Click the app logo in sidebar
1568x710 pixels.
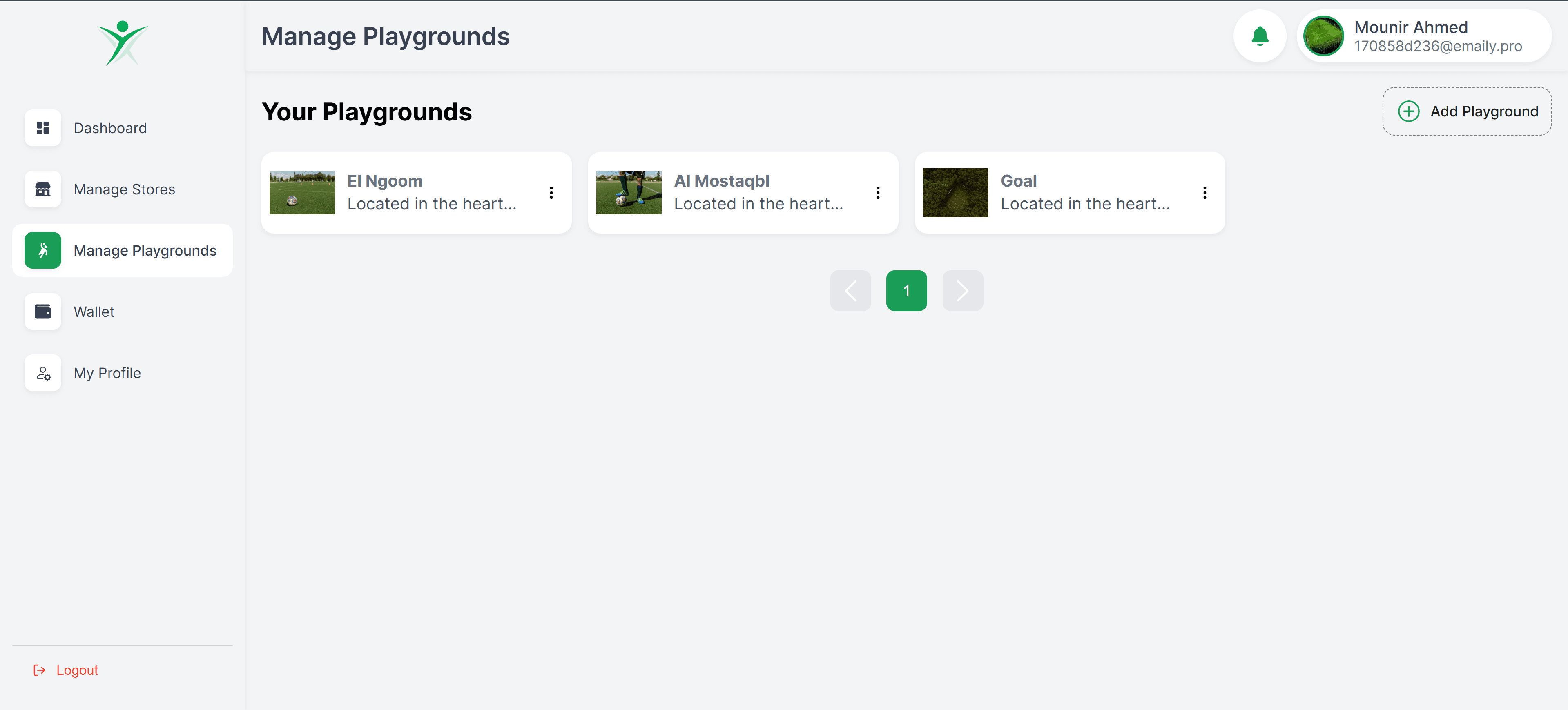point(123,42)
